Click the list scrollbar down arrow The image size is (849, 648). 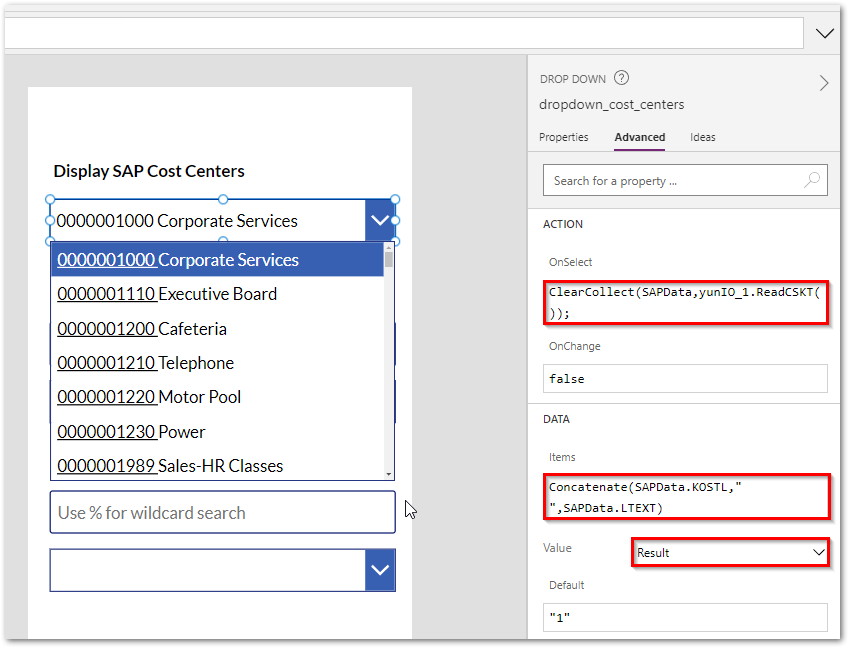[x=389, y=474]
